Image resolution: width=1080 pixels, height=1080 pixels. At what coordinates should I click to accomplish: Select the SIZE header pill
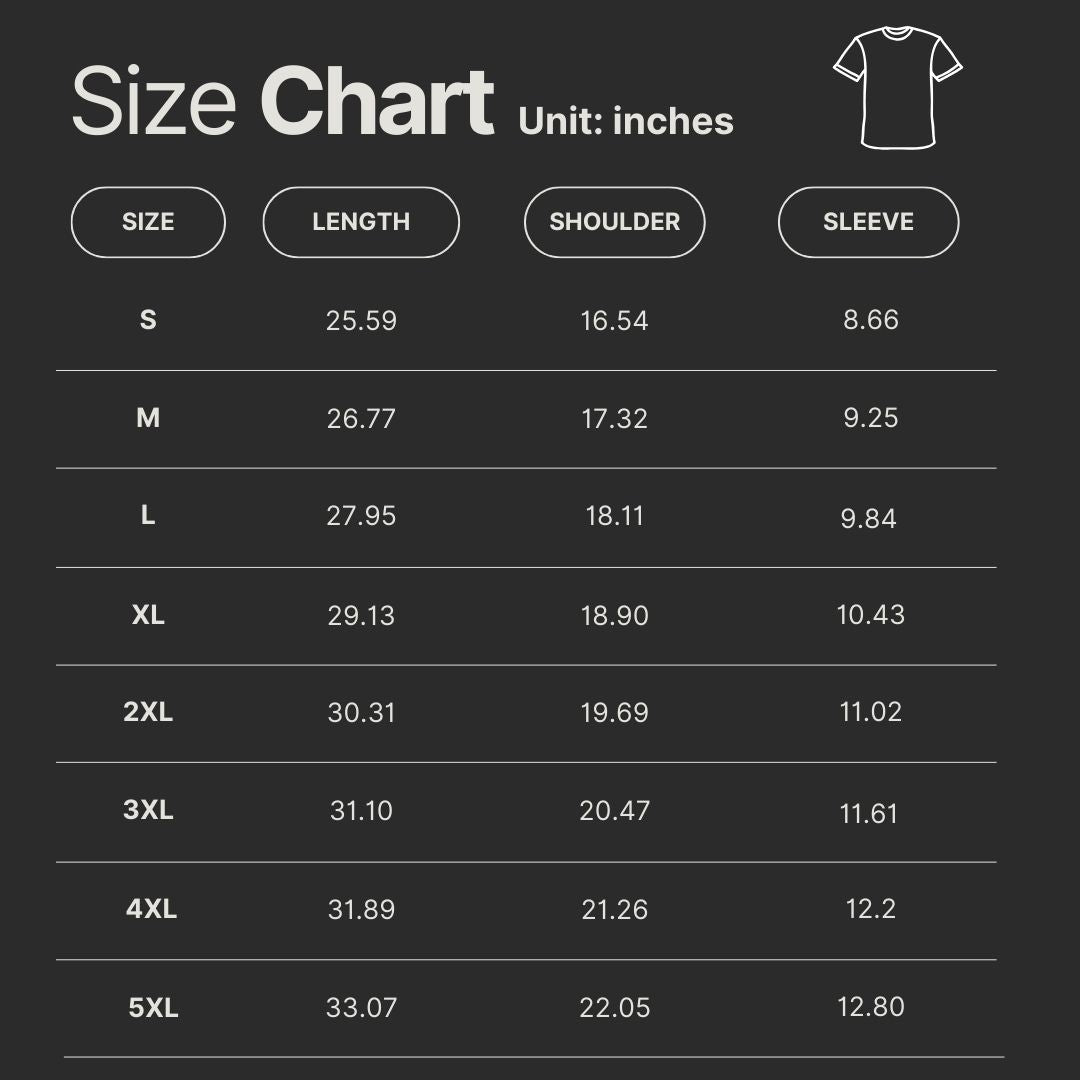coord(148,222)
